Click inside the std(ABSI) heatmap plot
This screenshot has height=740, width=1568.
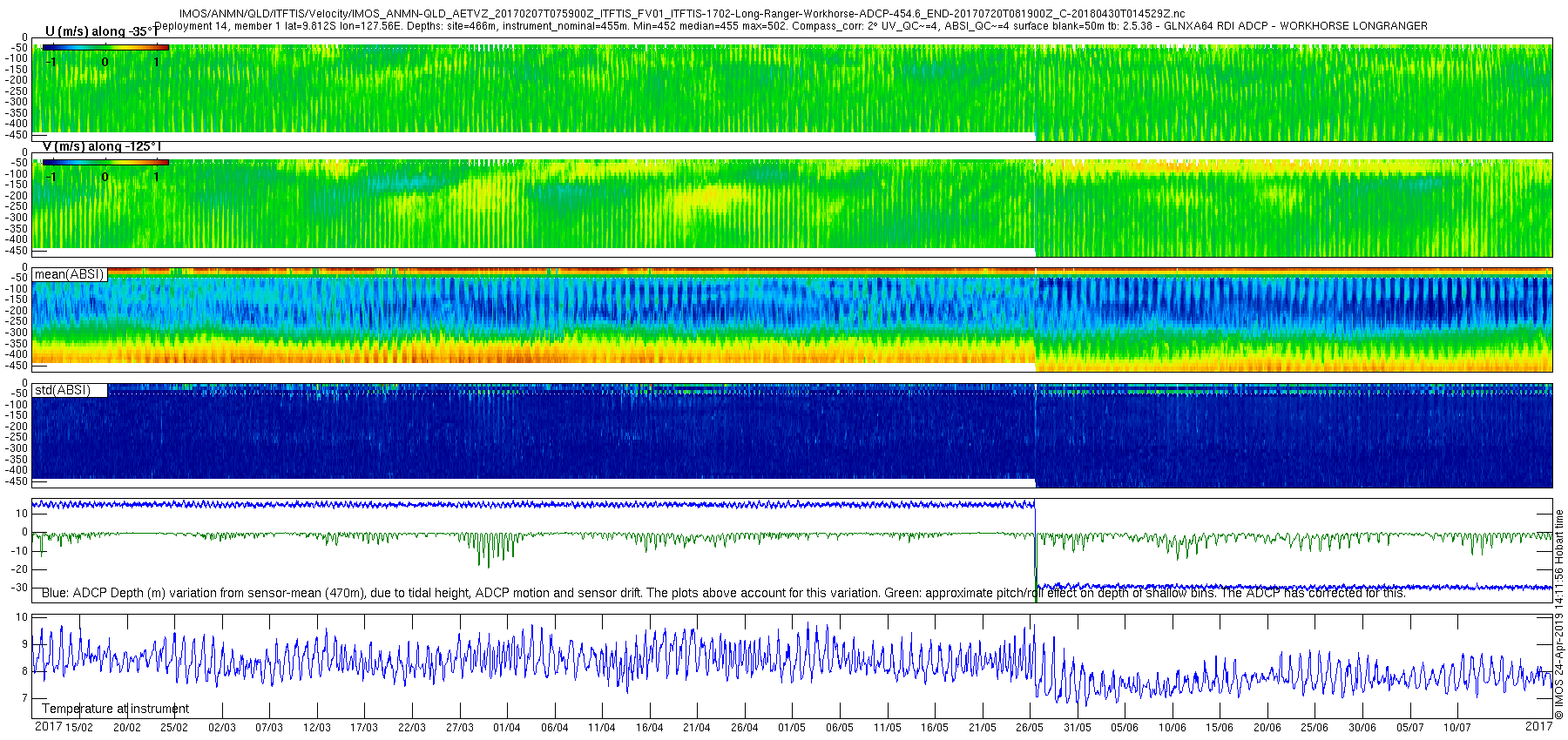pos(793,435)
